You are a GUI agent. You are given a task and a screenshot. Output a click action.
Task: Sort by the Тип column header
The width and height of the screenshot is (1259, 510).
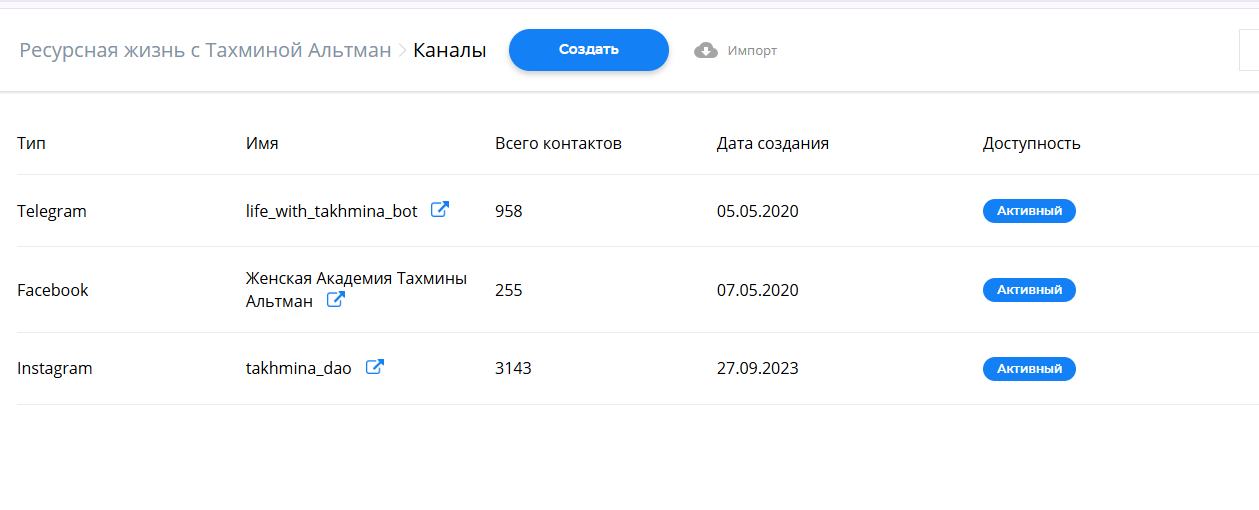31,143
